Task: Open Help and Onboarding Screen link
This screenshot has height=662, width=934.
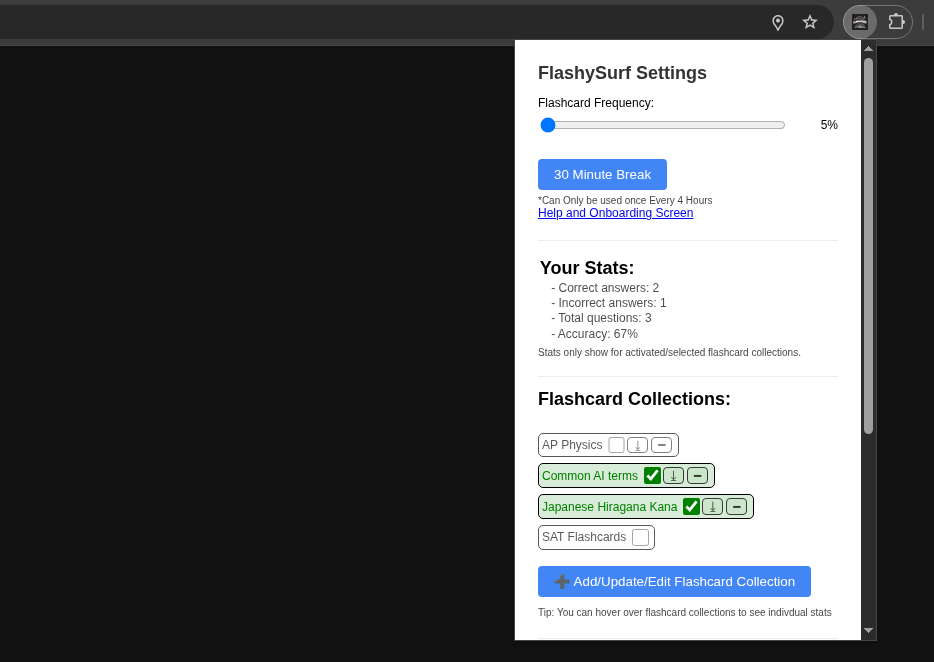Action: pyautogui.click(x=615, y=213)
